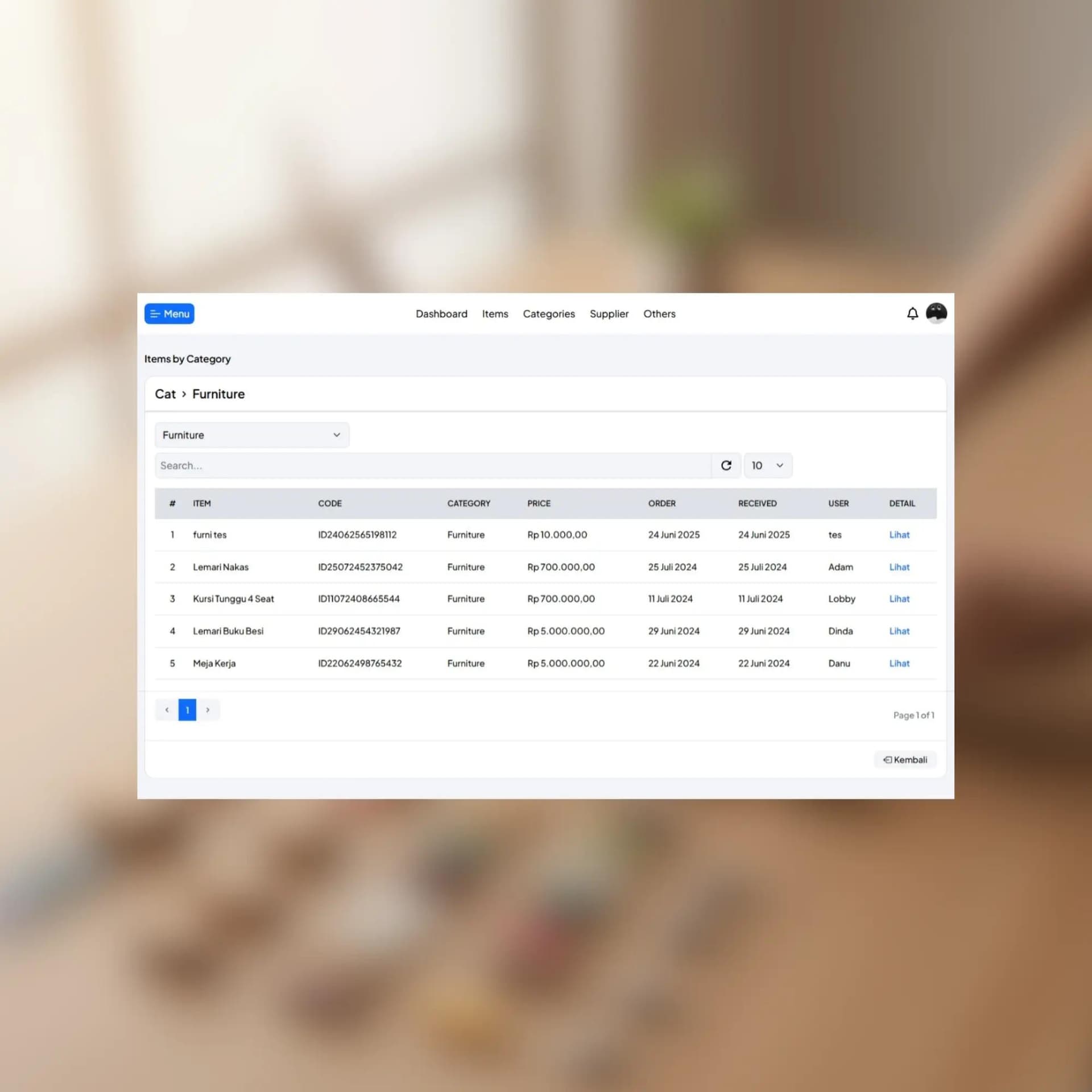The width and height of the screenshot is (1092, 1092).
Task: Open the Supplier menu item
Action: [609, 313]
